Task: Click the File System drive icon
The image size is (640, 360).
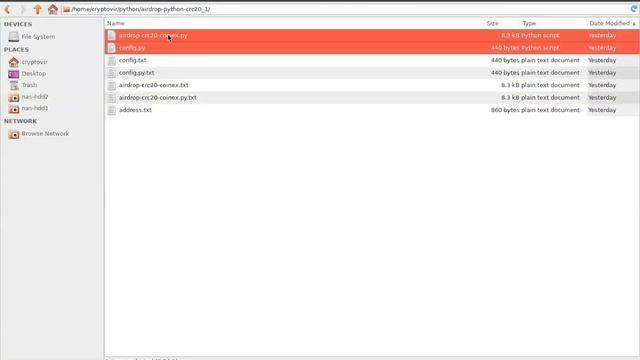Action: [13, 37]
